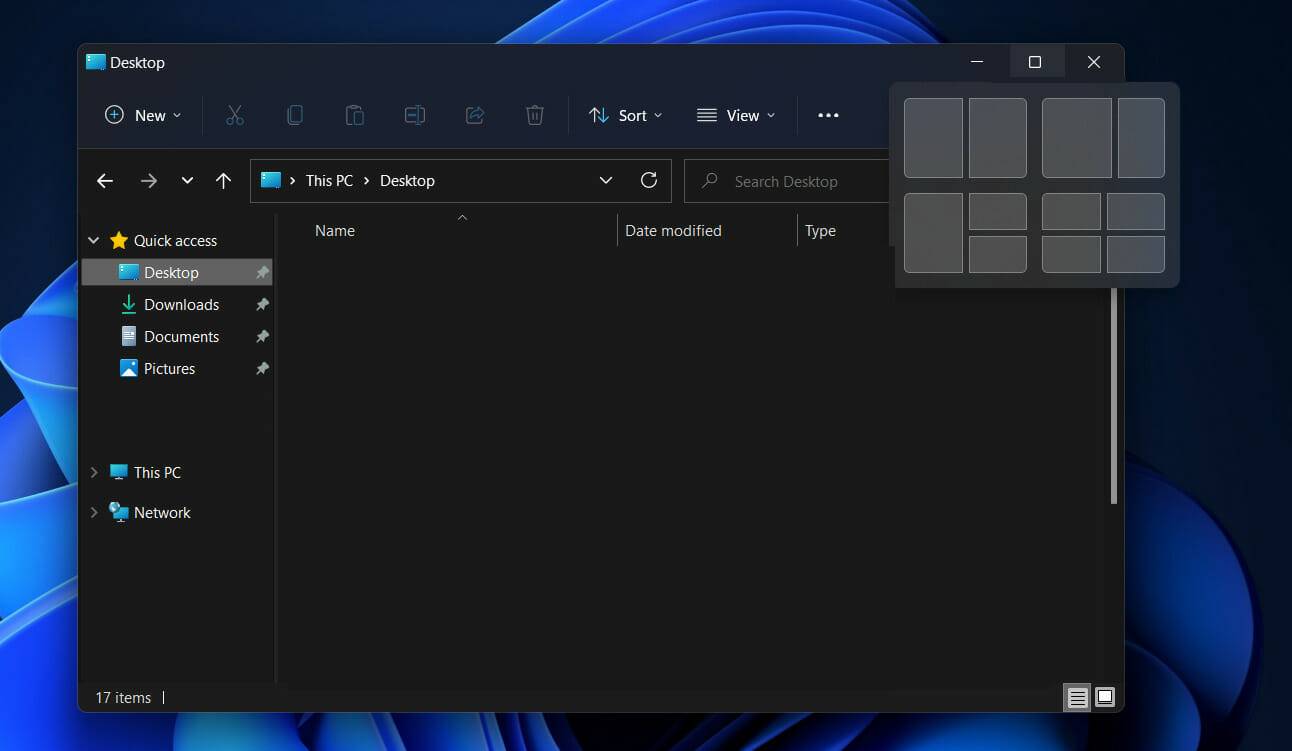Screen dimensions: 1292x751
Task: Choose the four-quadrant snap layout top-left zone
Action: point(1071,211)
